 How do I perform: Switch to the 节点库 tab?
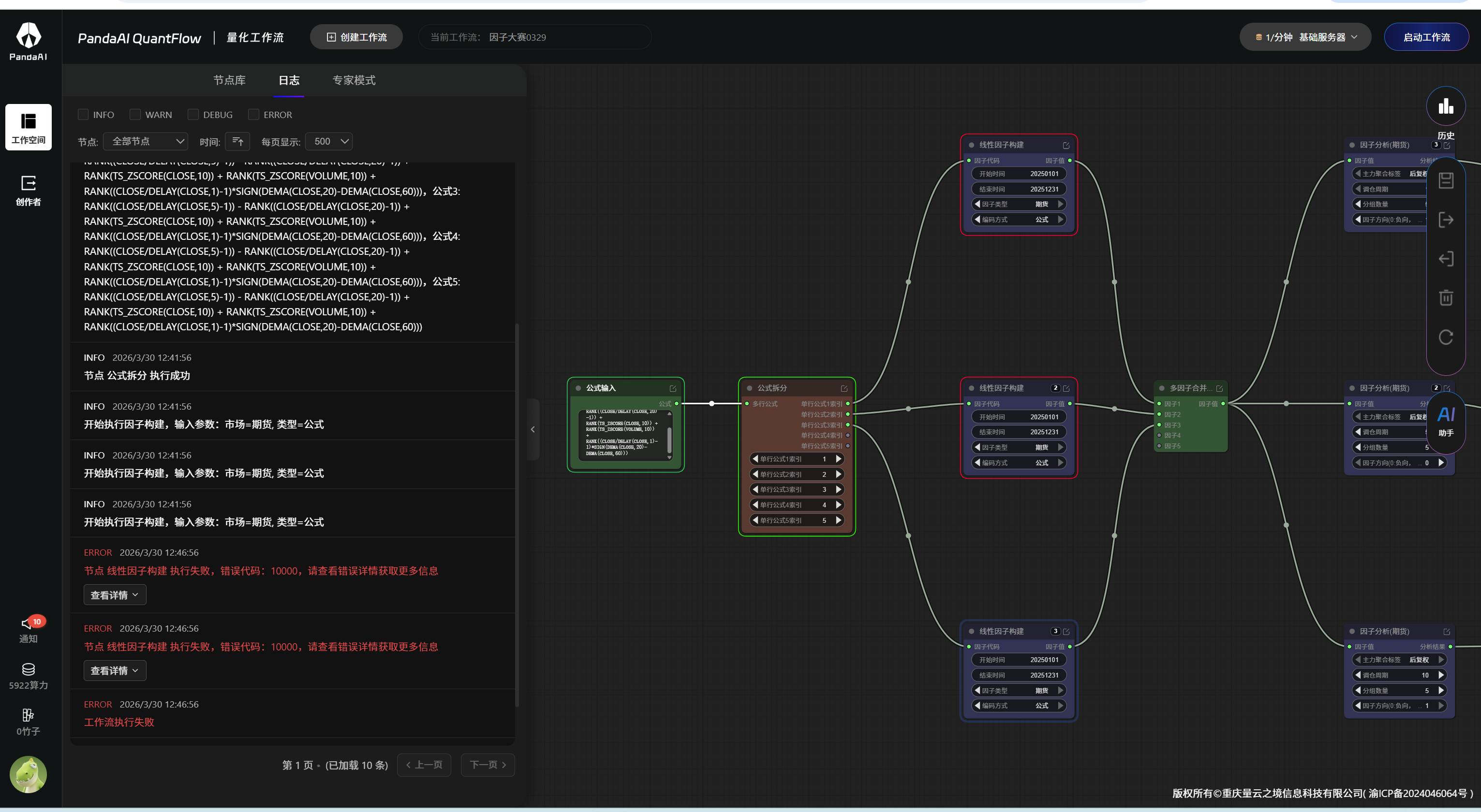(229, 80)
